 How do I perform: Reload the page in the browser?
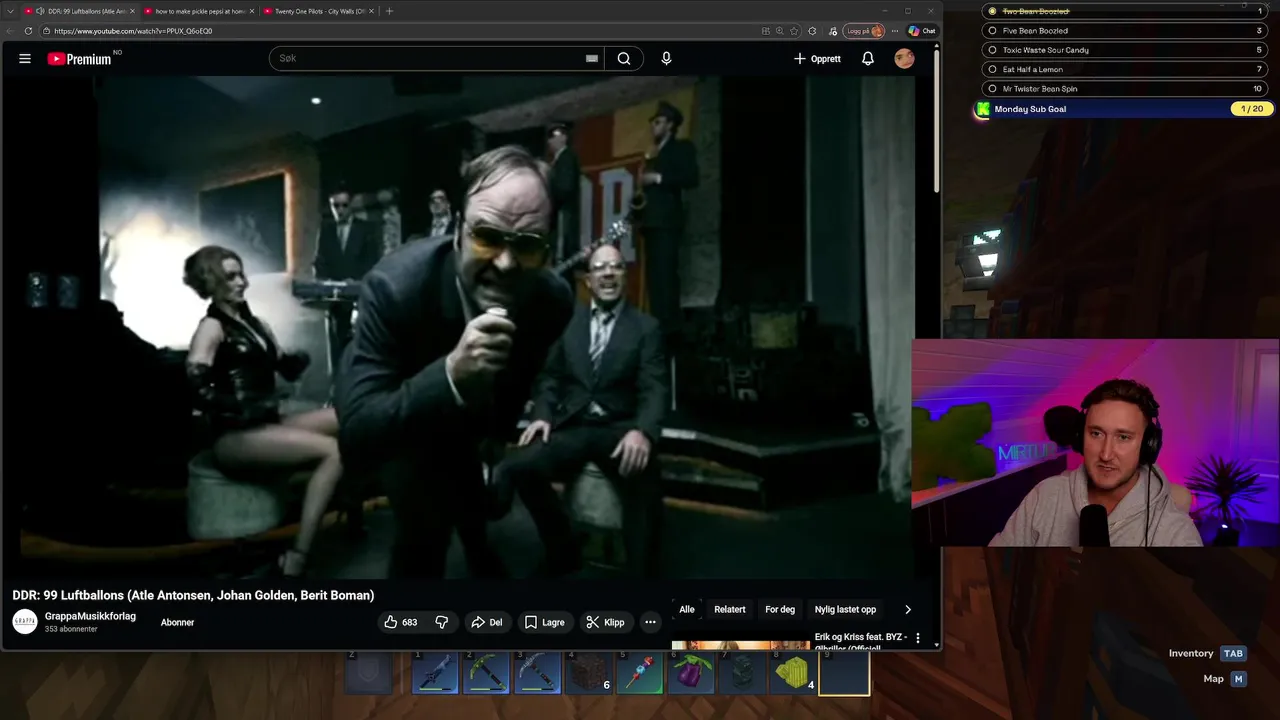29,31
